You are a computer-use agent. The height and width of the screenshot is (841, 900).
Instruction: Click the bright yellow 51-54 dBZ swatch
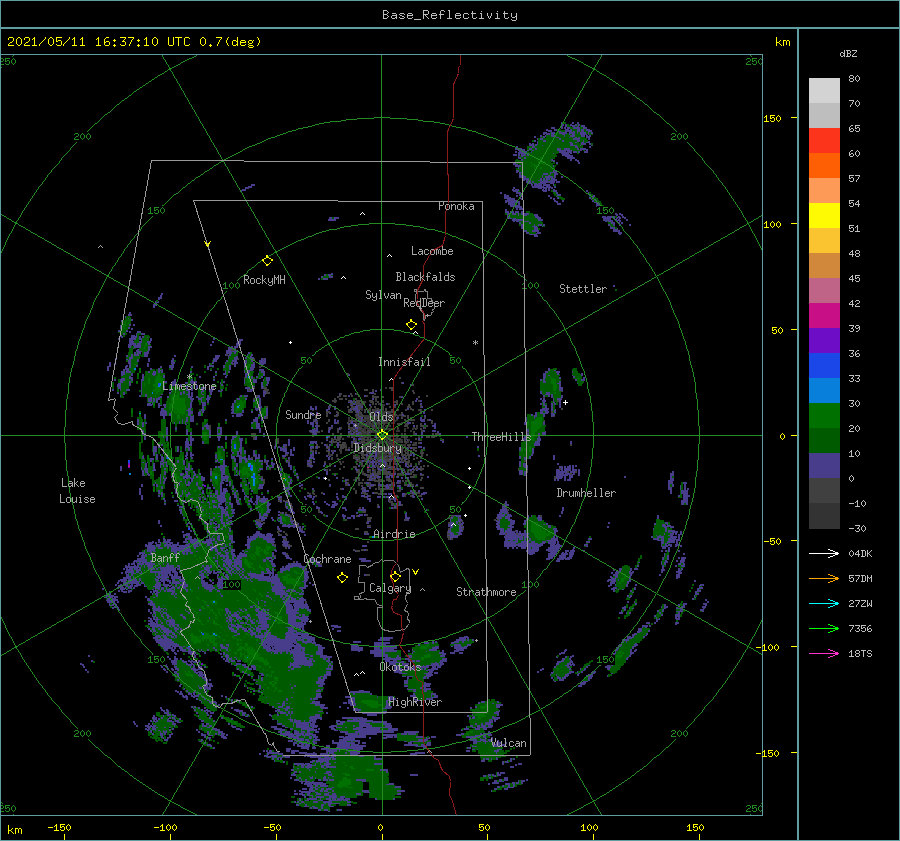coord(824,216)
